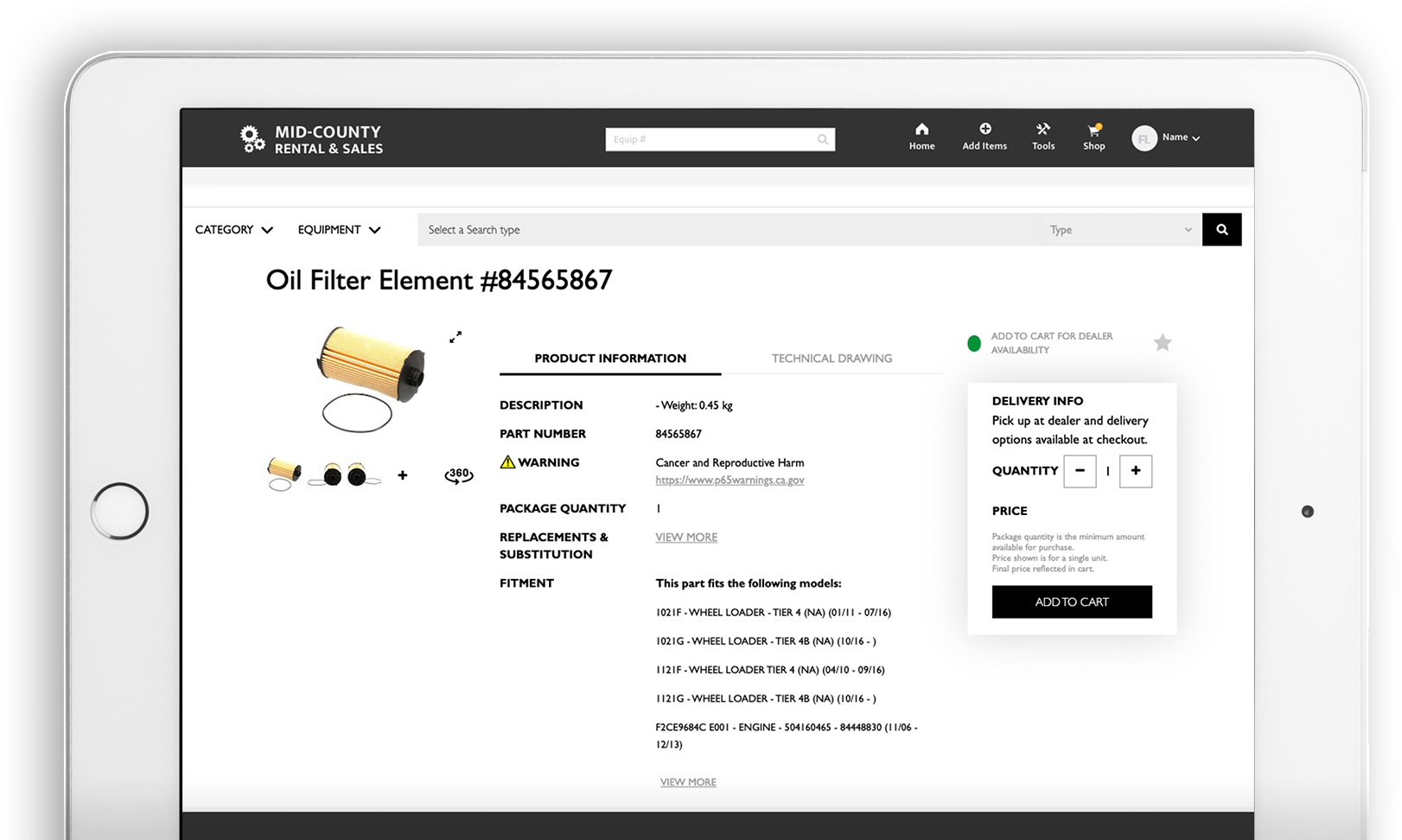
Task: Toggle the favorite star on this part
Action: click(x=1162, y=342)
